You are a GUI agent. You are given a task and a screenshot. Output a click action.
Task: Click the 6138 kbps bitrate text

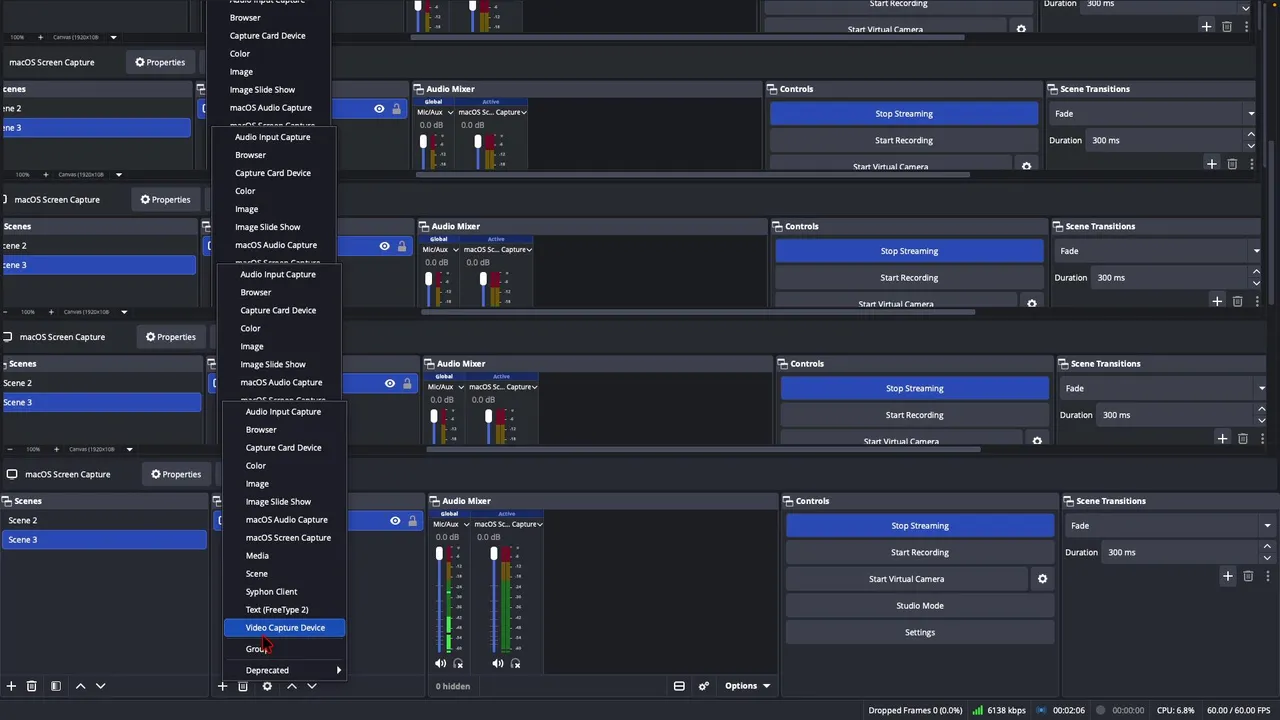(x=1006, y=710)
